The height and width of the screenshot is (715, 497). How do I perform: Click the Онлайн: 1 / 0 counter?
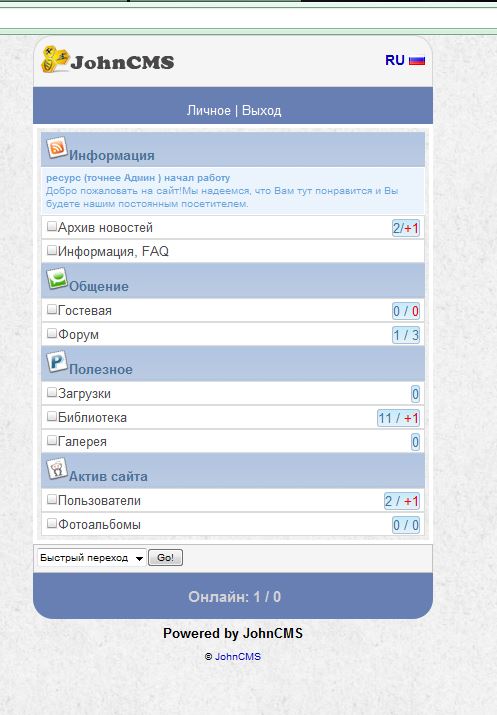pos(234,597)
